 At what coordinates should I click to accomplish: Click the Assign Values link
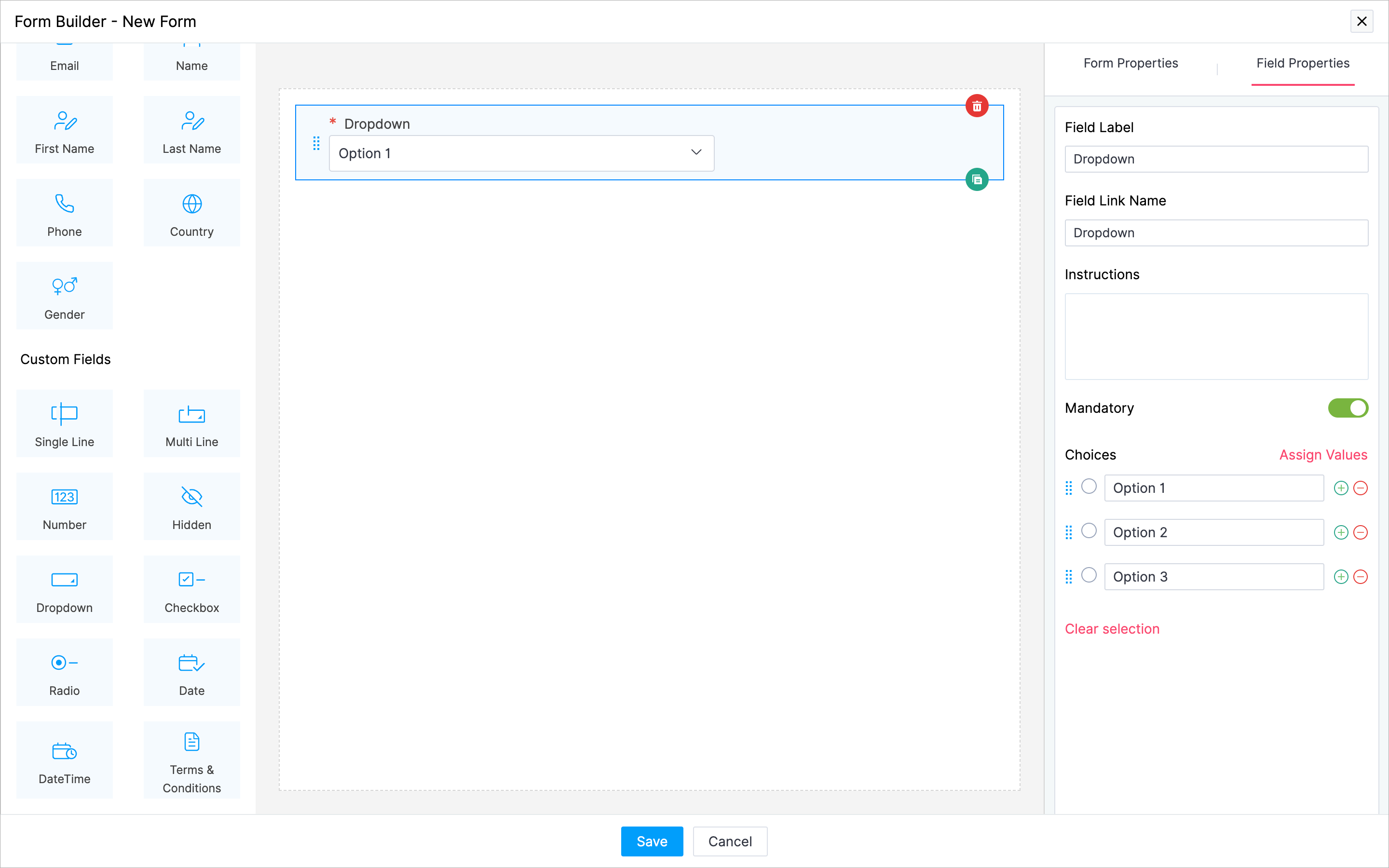(x=1323, y=455)
